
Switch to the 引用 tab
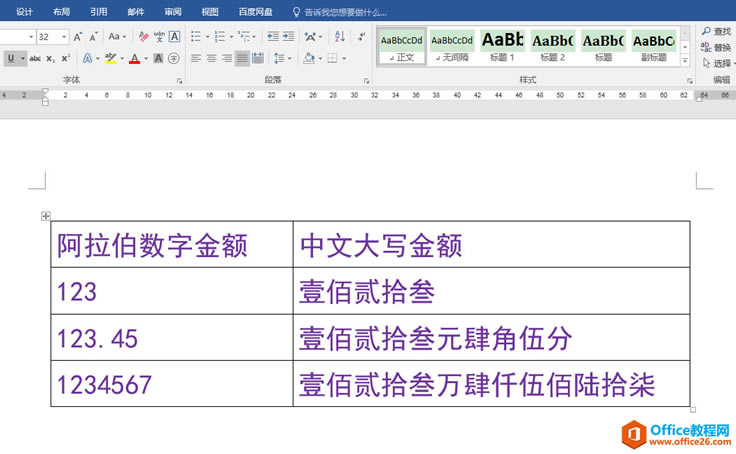(x=99, y=12)
